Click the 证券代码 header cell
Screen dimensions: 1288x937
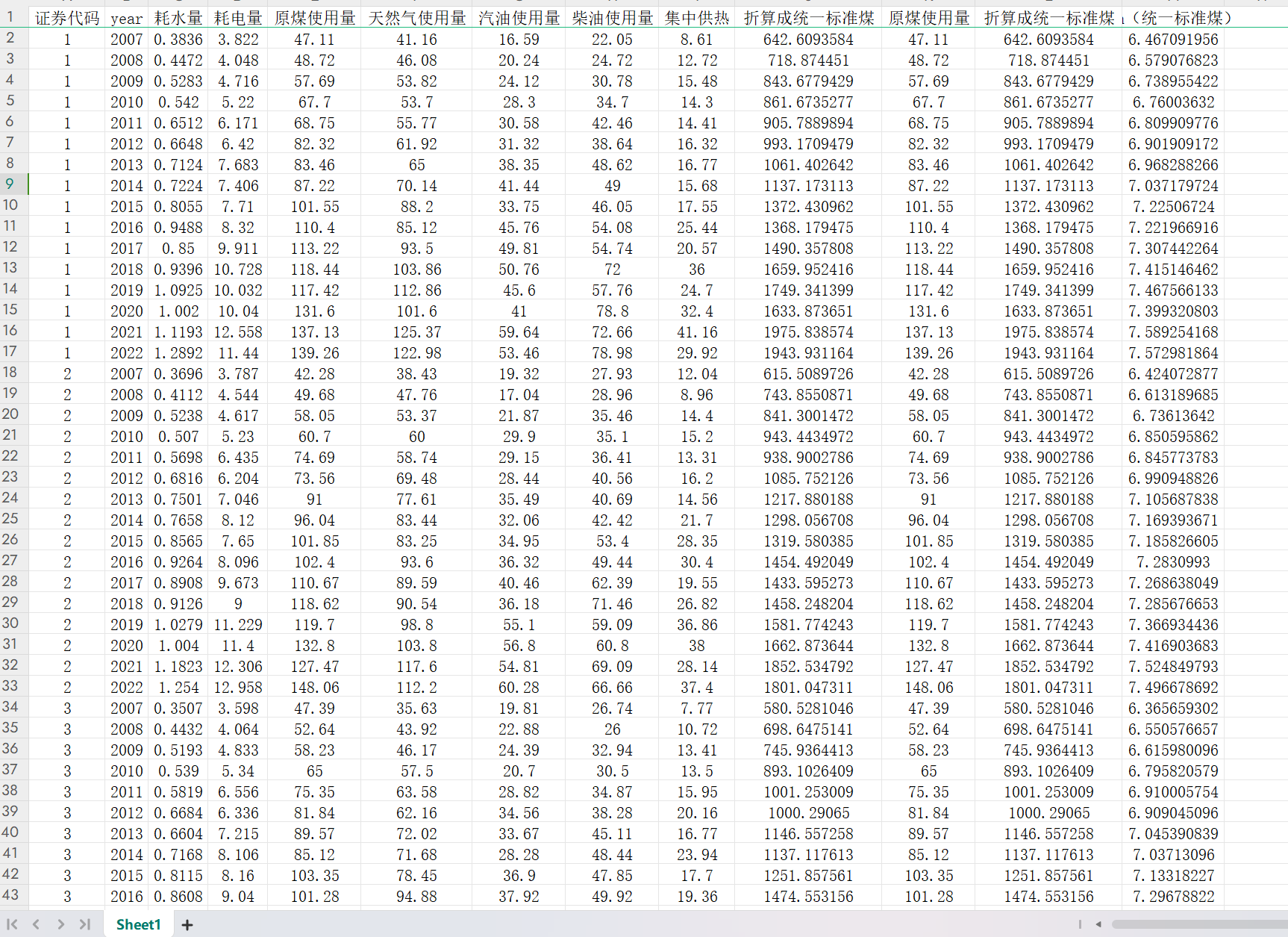click(67, 18)
